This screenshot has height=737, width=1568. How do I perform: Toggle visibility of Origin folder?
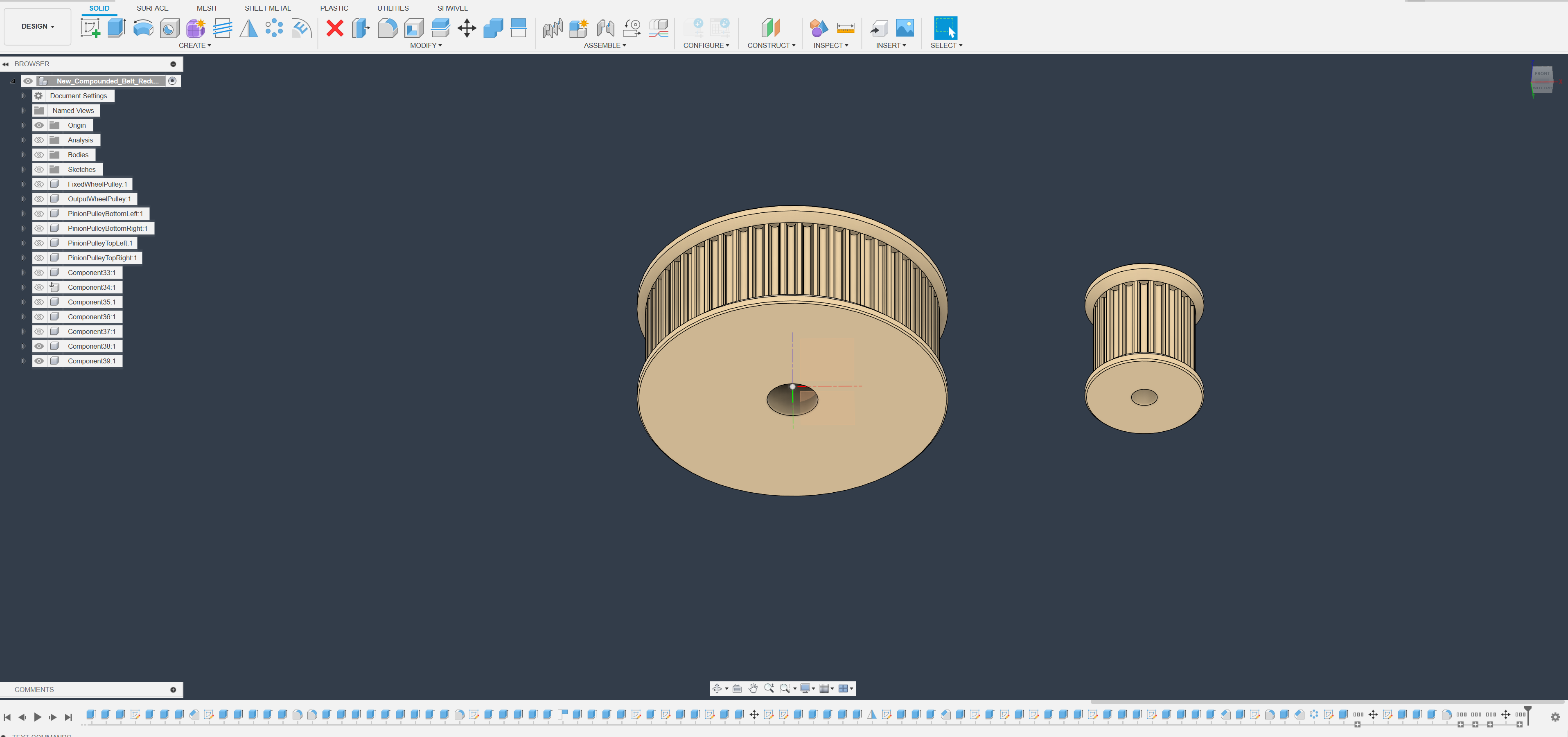[x=39, y=125]
